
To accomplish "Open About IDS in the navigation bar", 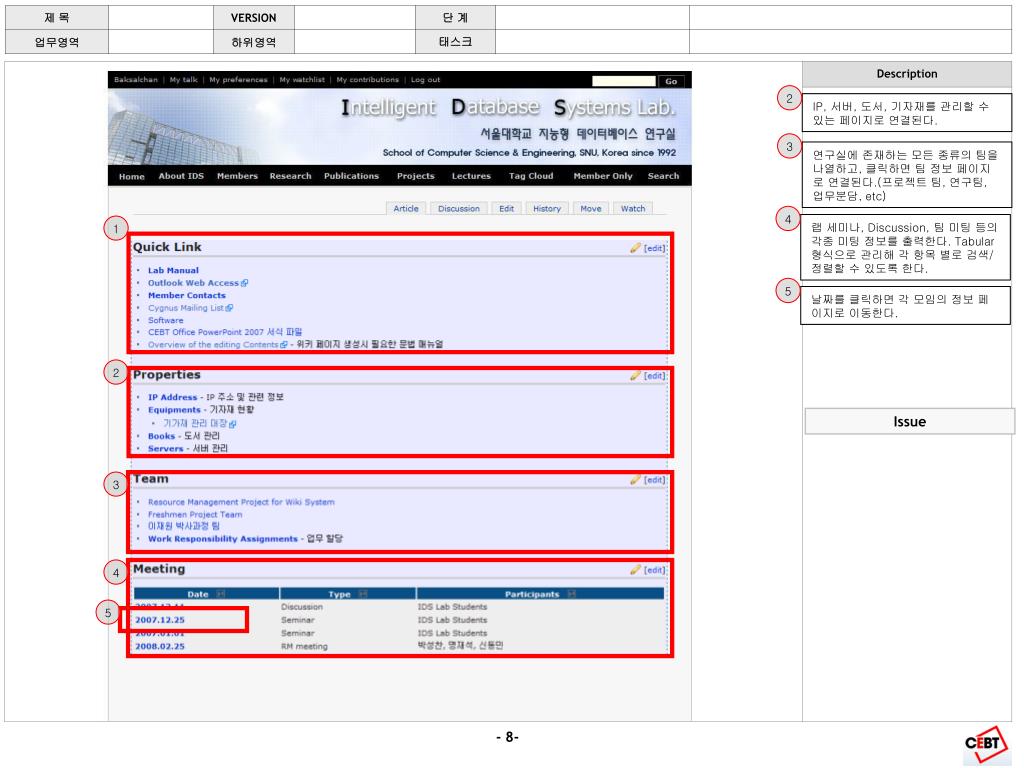I will pos(181,176).
